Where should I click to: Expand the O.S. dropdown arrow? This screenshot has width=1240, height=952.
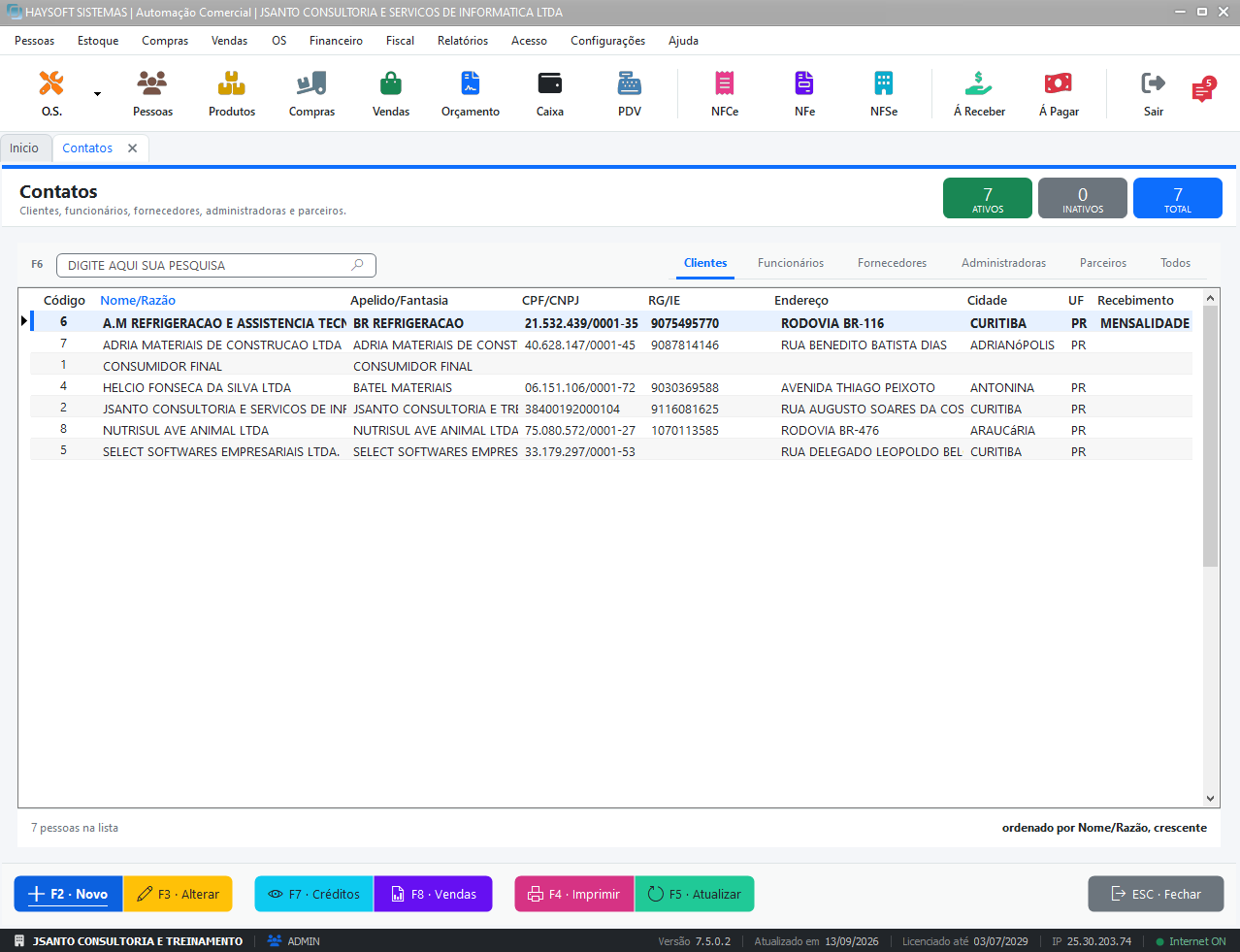97,94
